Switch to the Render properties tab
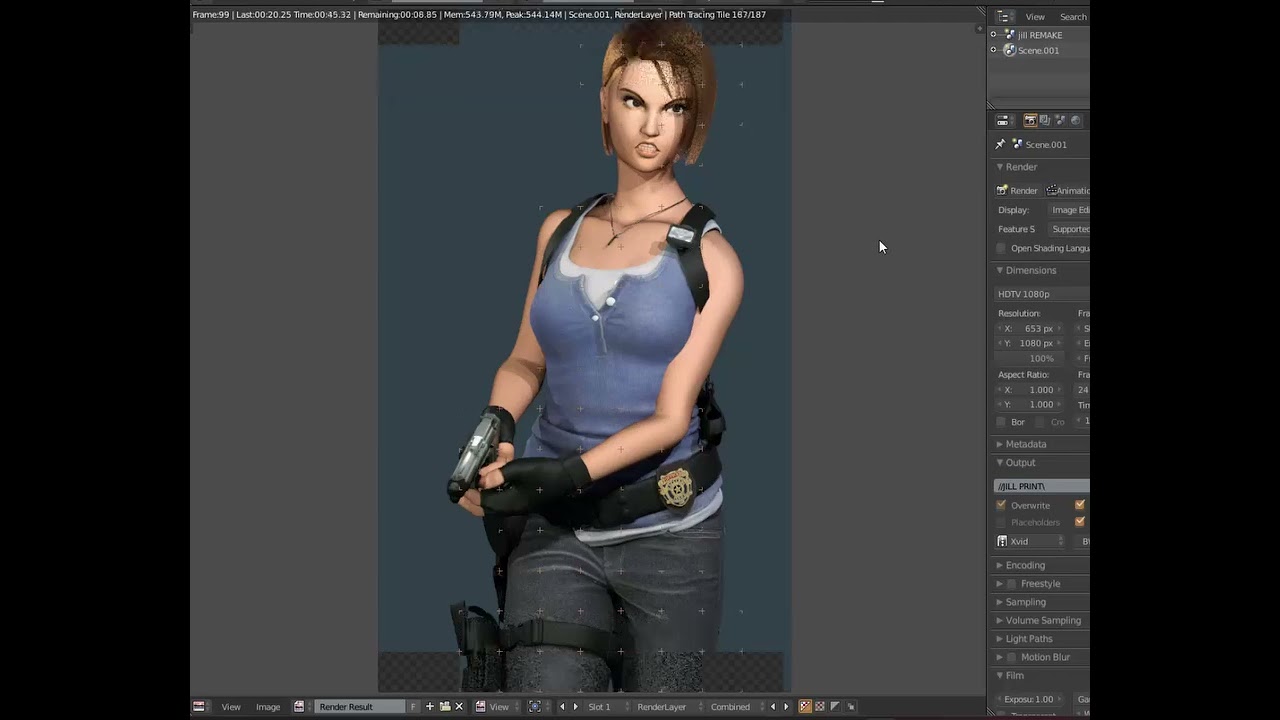Viewport: 1280px width, 720px height. tap(1030, 120)
